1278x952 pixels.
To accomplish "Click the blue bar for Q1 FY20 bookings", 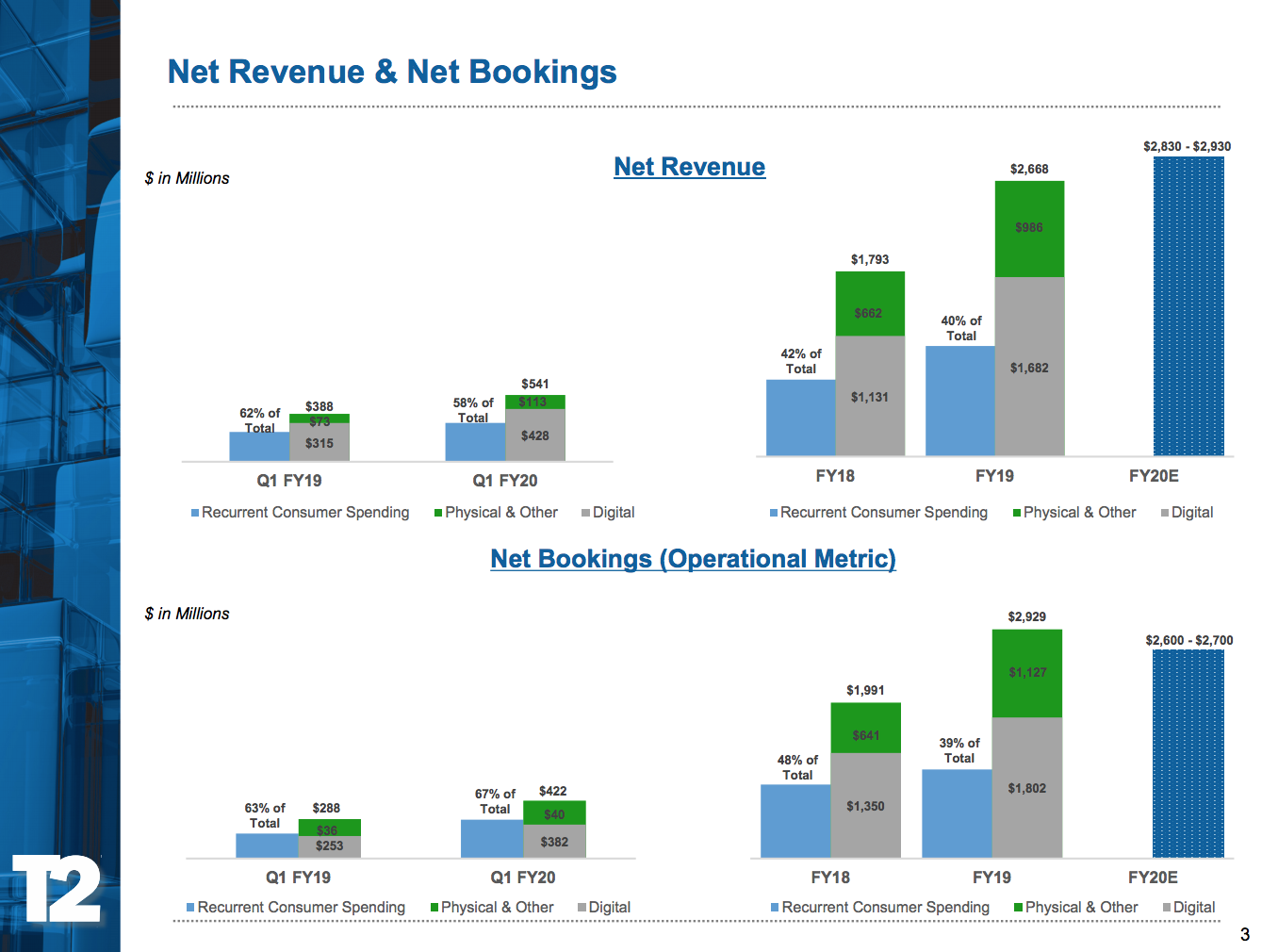I will 489,837.
